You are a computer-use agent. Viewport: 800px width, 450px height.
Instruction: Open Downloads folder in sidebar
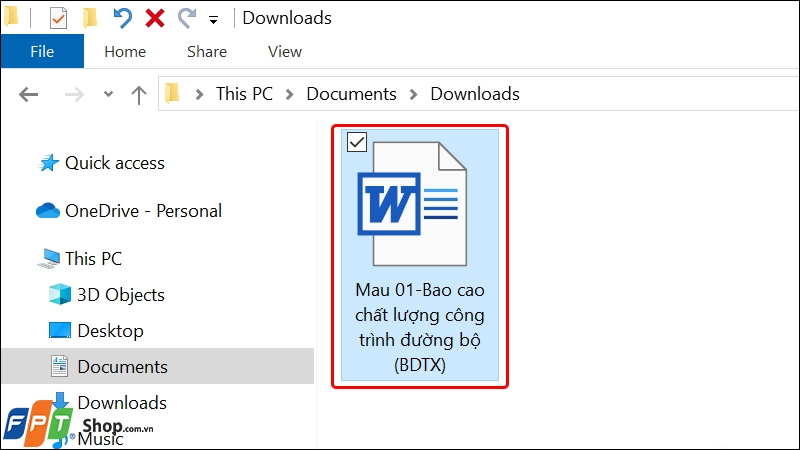tap(122, 403)
